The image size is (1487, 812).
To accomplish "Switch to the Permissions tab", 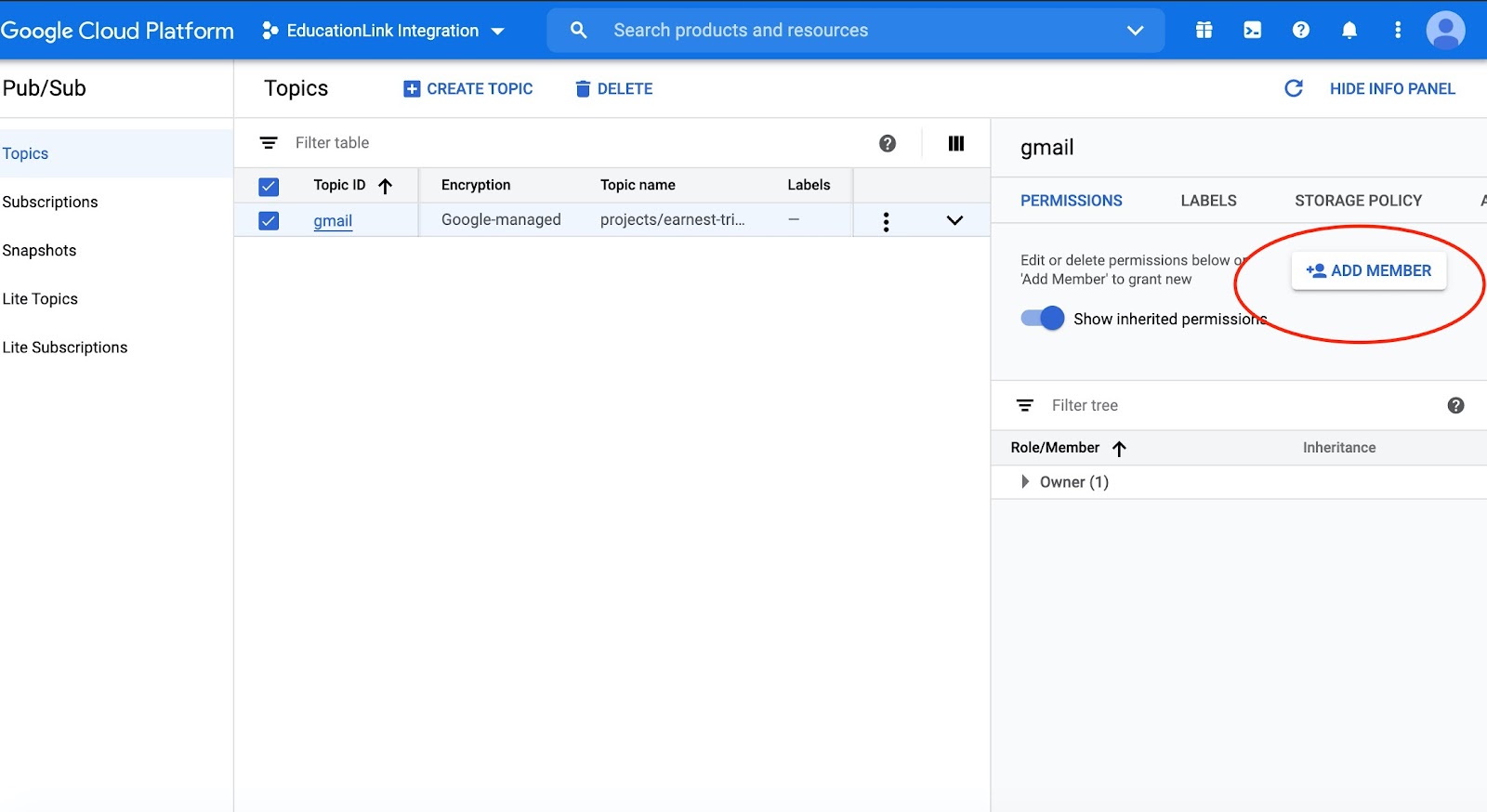I will coord(1071,201).
